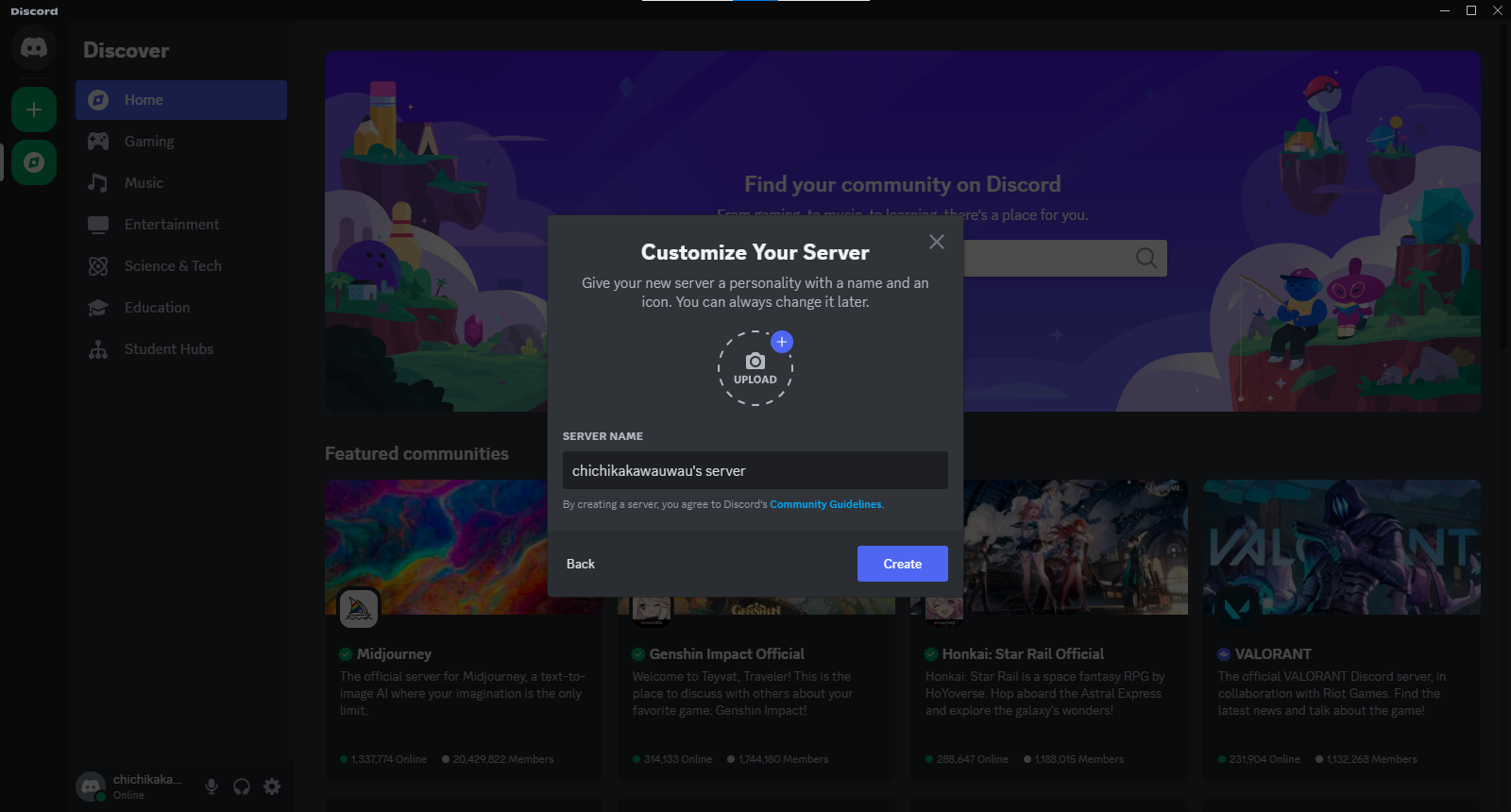Open the Community Guidelines link
The width and height of the screenshot is (1511, 812).
pyautogui.click(x=825, y=504)
